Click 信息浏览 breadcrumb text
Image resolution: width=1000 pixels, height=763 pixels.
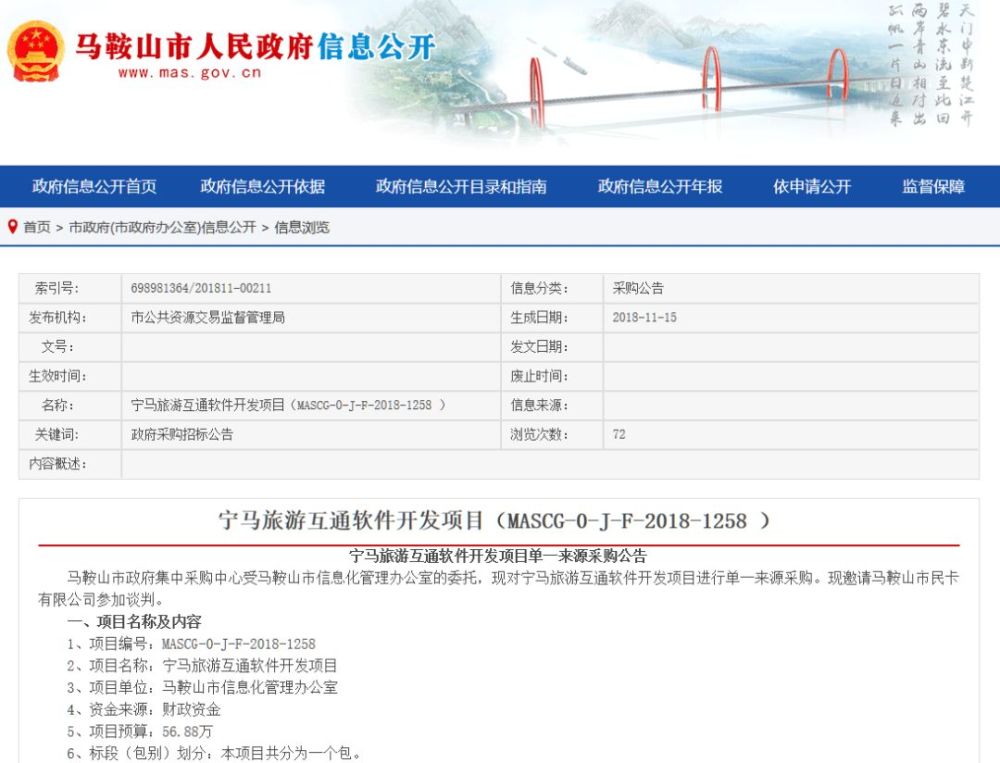(302, 227)
